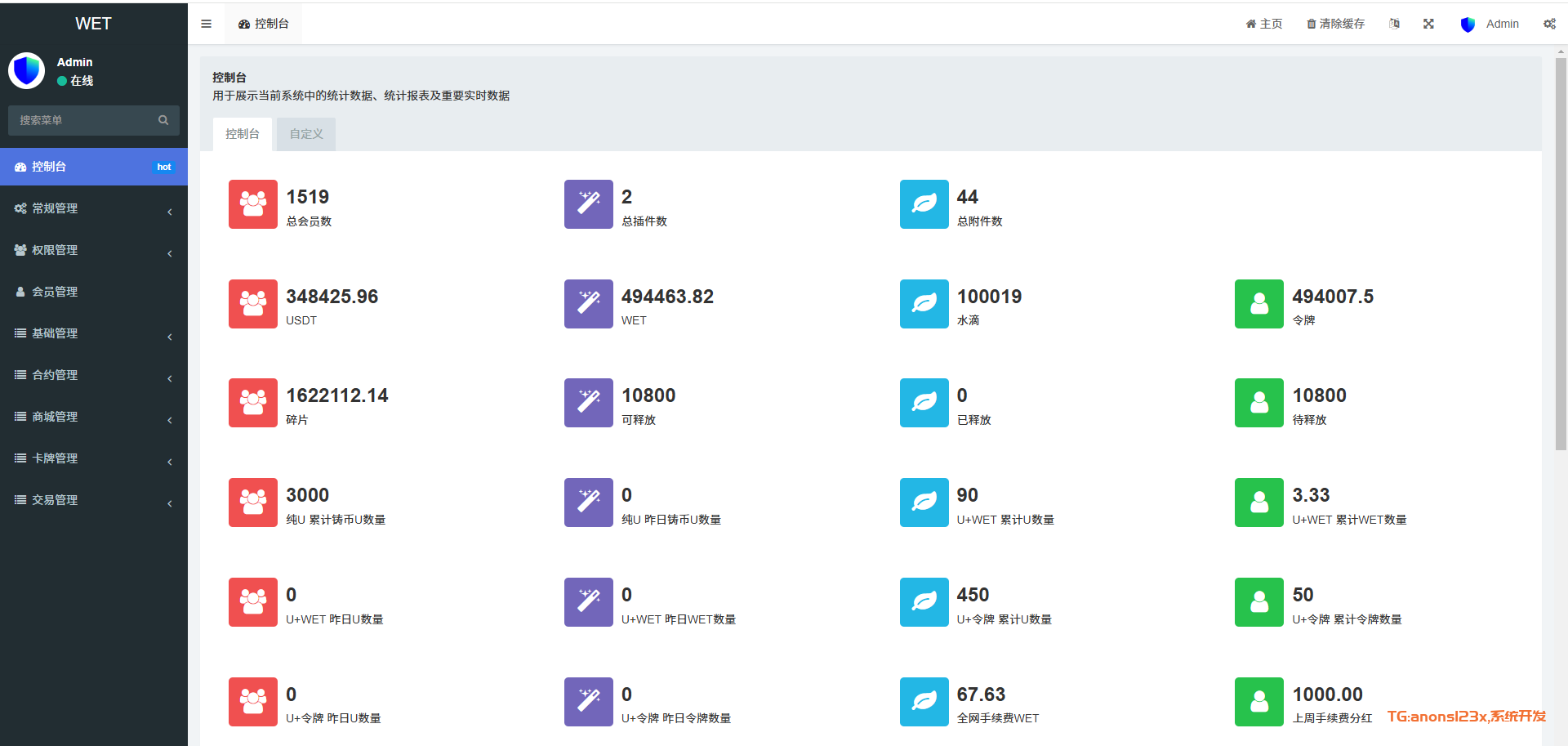Image resolution: width=1568 pixels, height=746 pixels.
Task: Go to 主页 link in header
Action: click(1263, 24)
